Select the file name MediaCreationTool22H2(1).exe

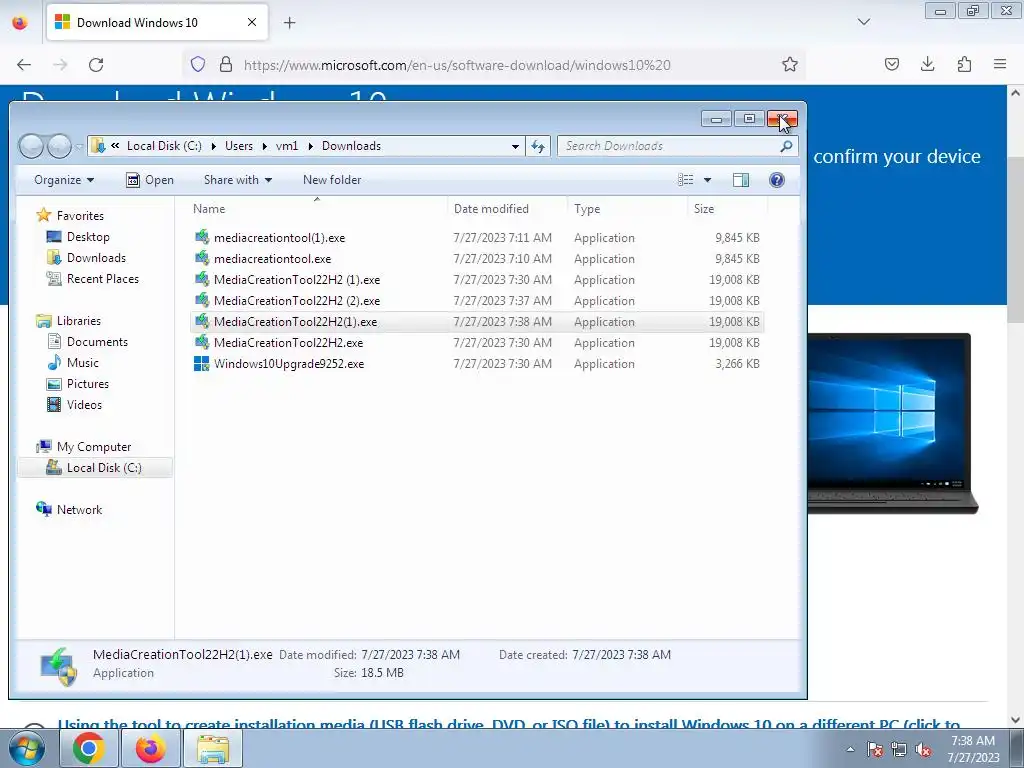click(x=295, y=322)
